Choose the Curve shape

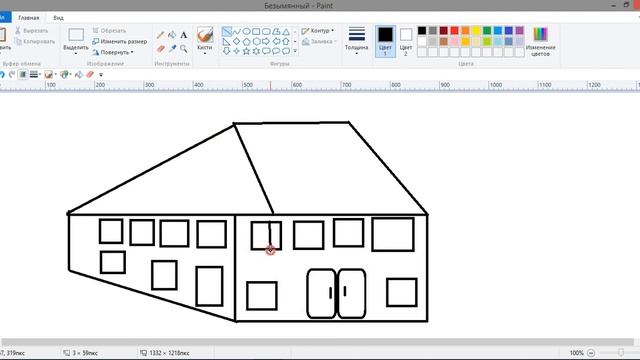click(x=237, y=31)
